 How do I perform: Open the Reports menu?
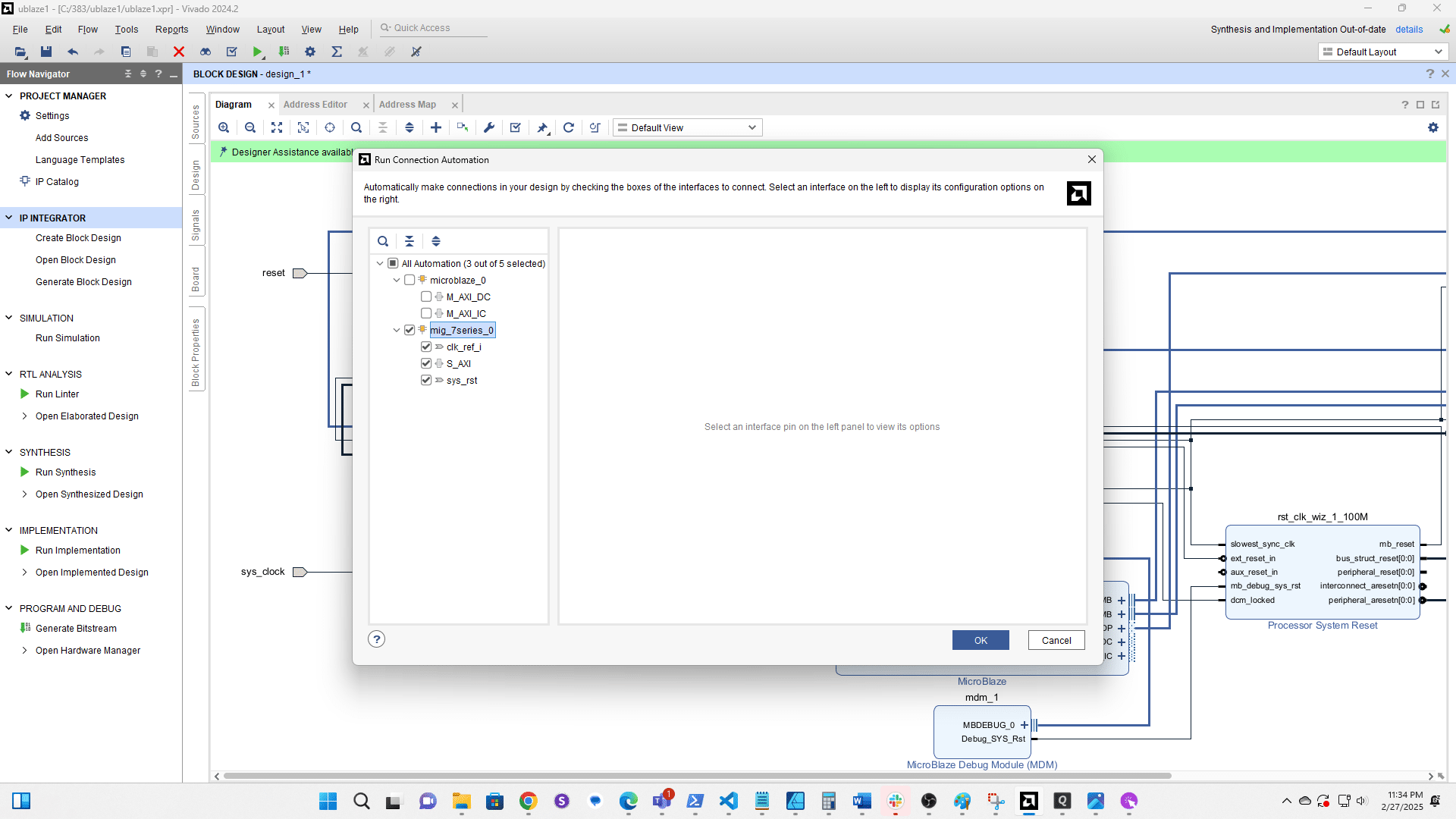coord(171,30)
